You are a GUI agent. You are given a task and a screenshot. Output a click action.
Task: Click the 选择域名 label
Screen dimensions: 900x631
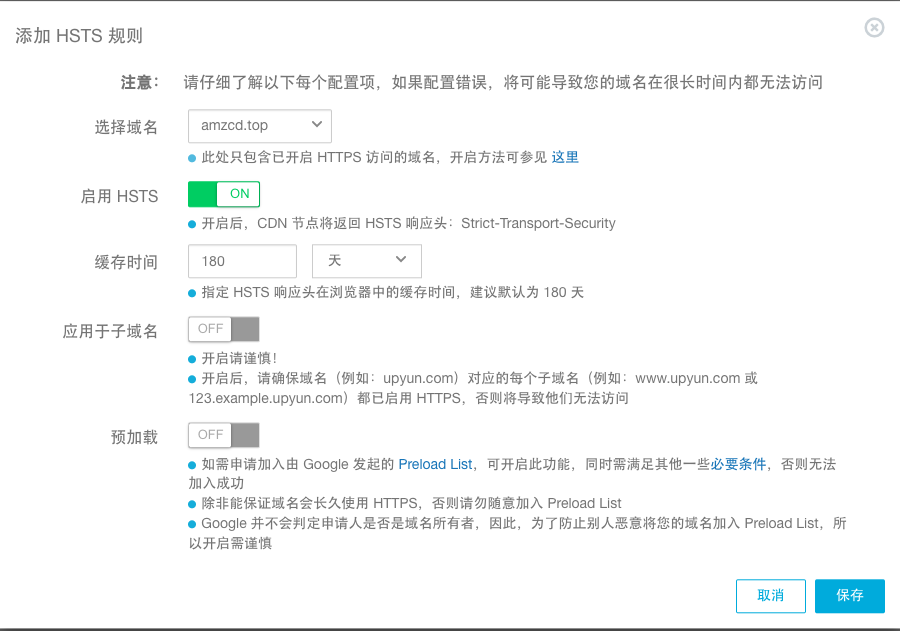(126, 127)
